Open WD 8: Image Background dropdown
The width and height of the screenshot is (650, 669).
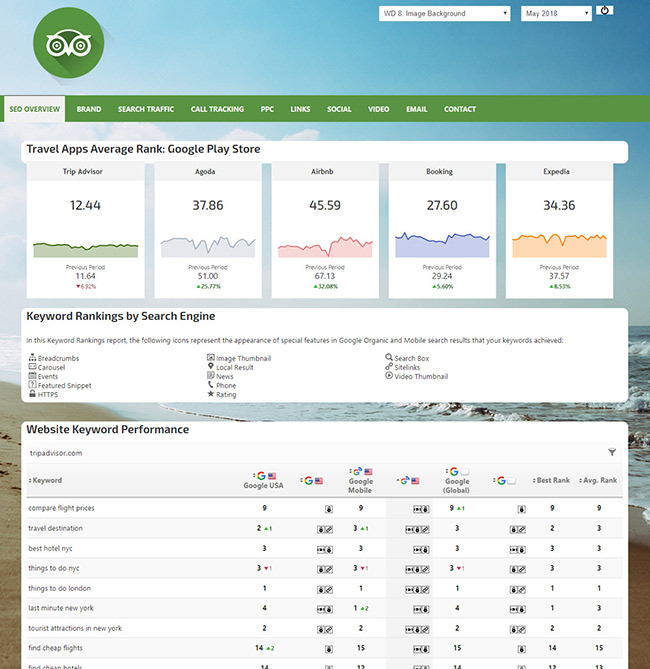click(x=444, y=14)
